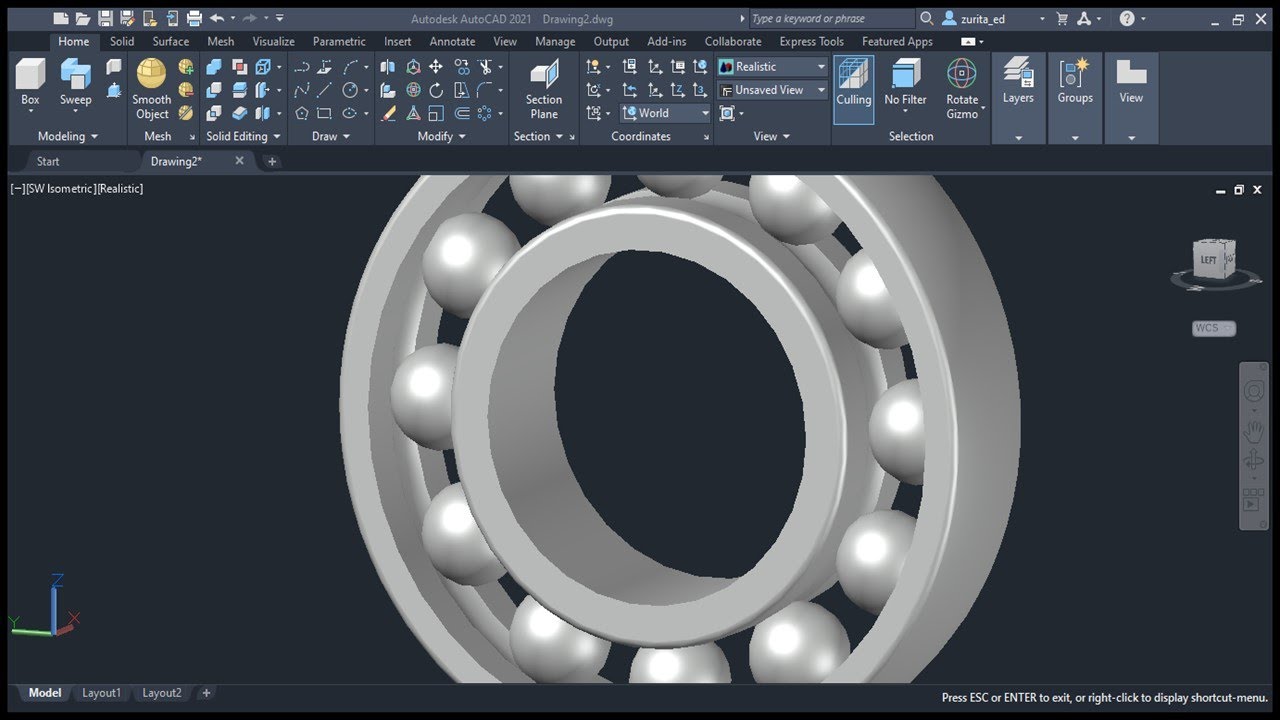
Task: Close the Drawing2 file tab
Action: tap(239, 160)
